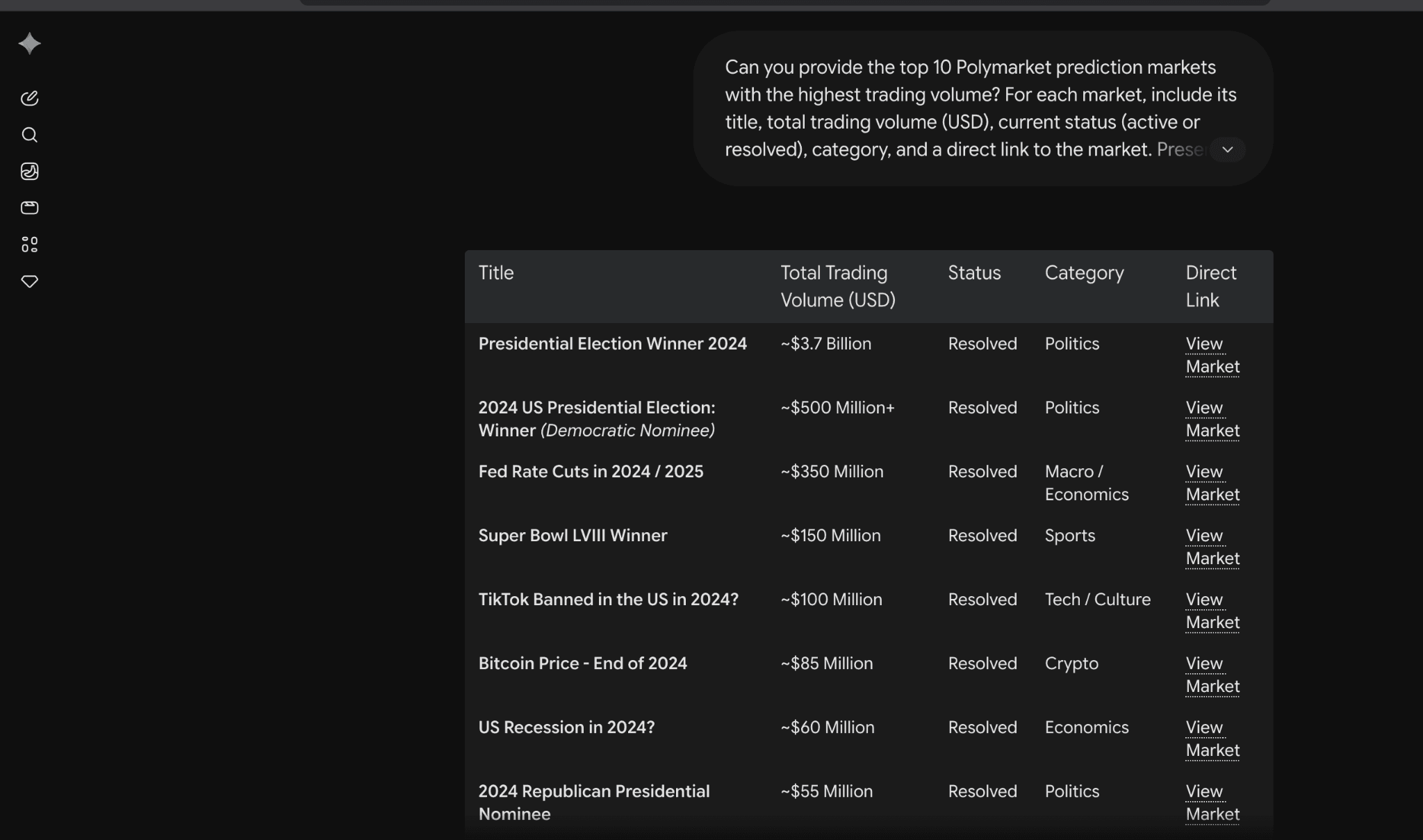
Task: Expand the truncated user prompt with the chevron
Action: 1228,149
